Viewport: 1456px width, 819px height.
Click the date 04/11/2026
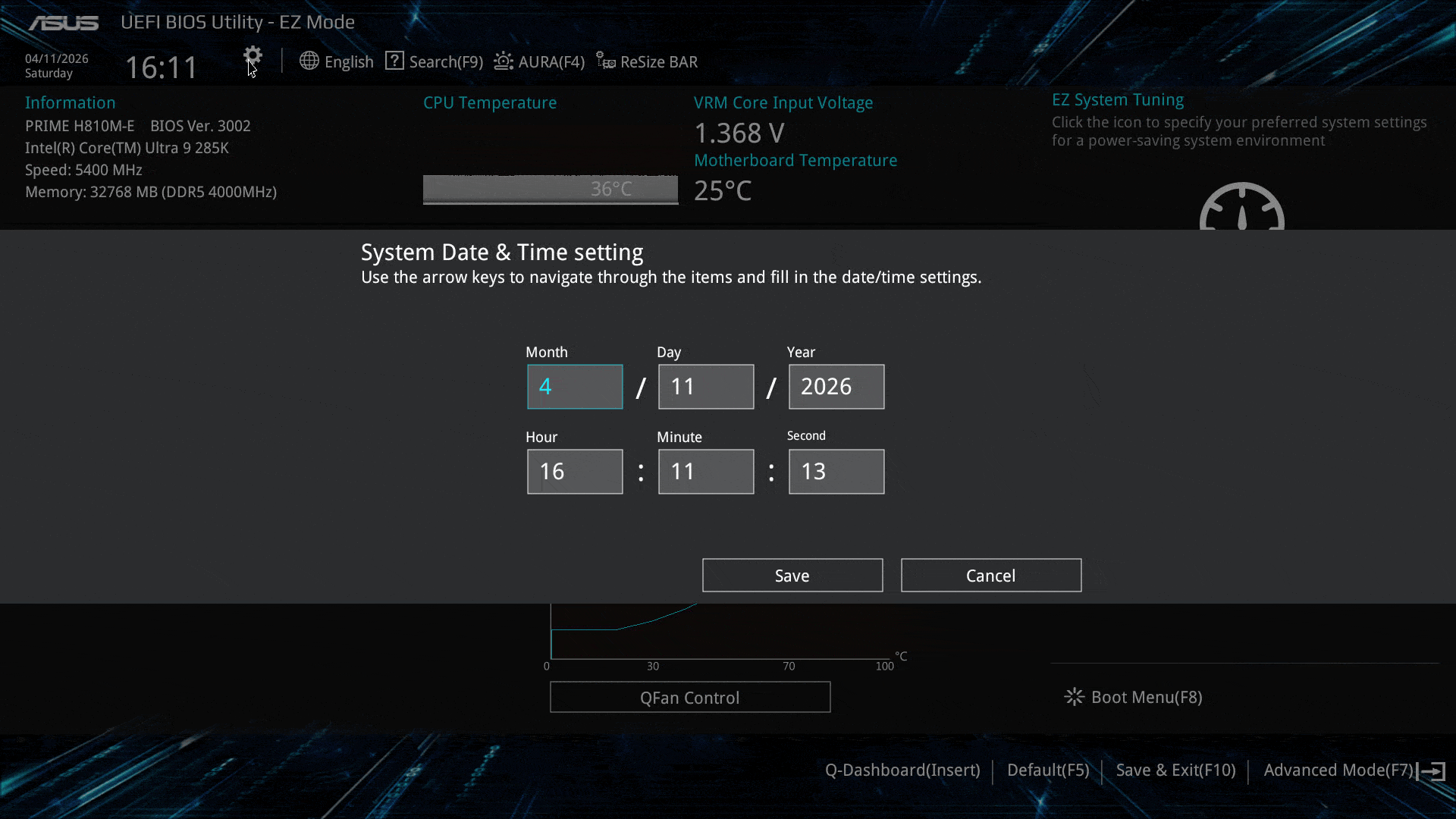pos(57,58)
